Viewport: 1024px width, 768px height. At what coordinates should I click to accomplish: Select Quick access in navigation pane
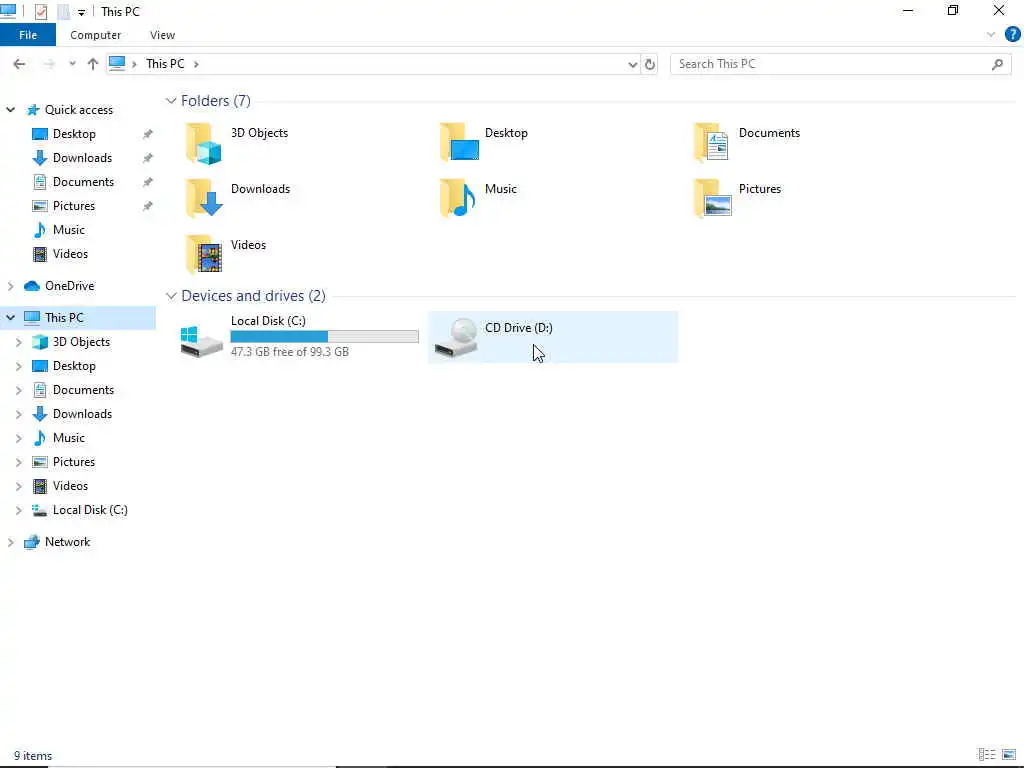[x=78, y=110]
